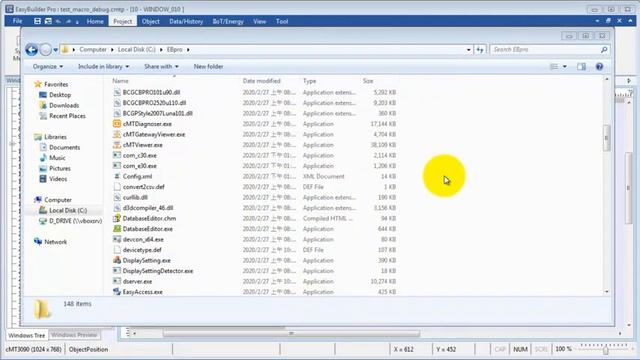This screenshot has width=640, height=360.
Task: Select DisplaySettingDetector.exe file icon
Action: click(117, 271)
